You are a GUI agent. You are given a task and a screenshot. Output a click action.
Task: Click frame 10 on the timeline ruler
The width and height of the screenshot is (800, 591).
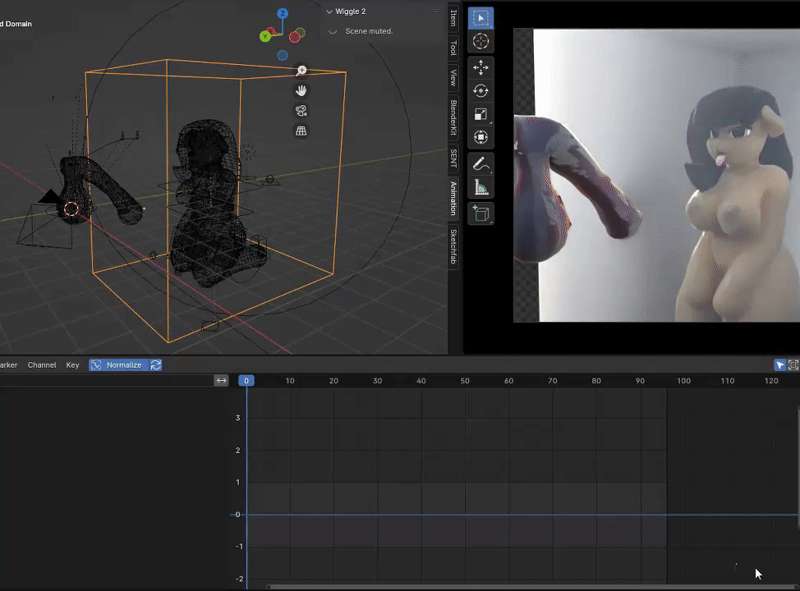(x=290, y=381)
